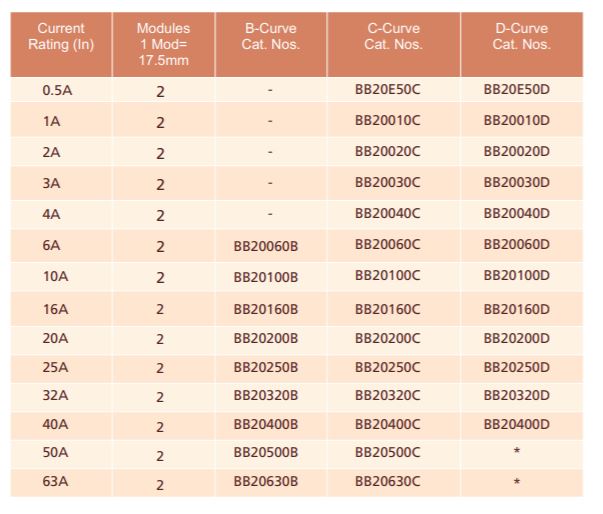
Task: Select the 32A current rating cell
Action: 56,394
